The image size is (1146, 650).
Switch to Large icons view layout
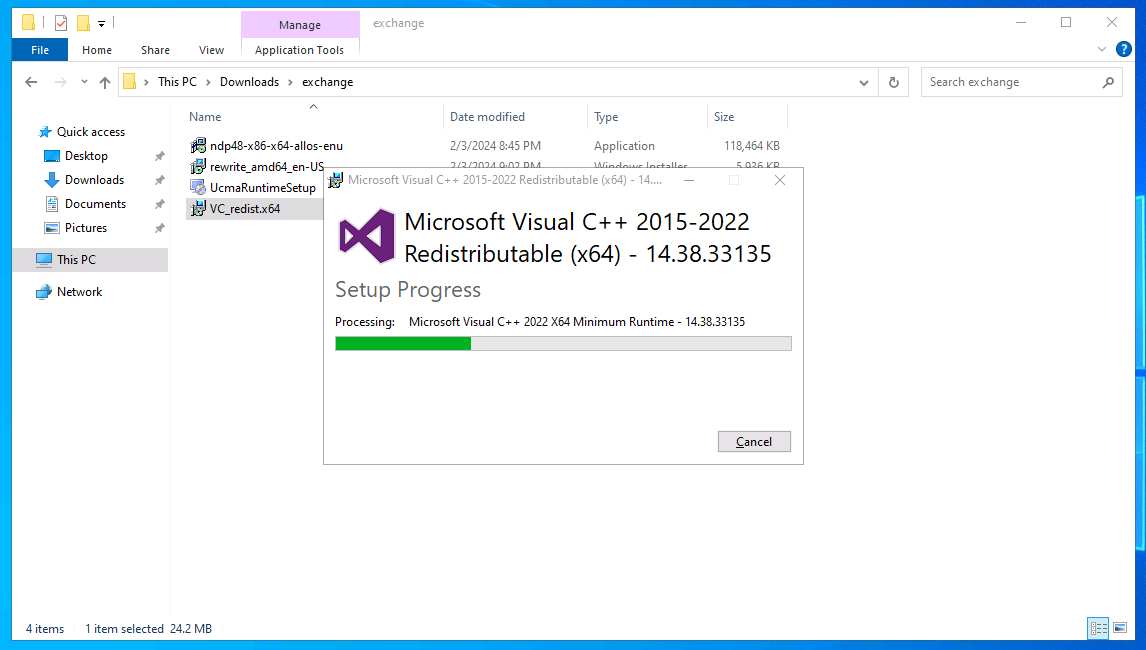coord(1120,628)
